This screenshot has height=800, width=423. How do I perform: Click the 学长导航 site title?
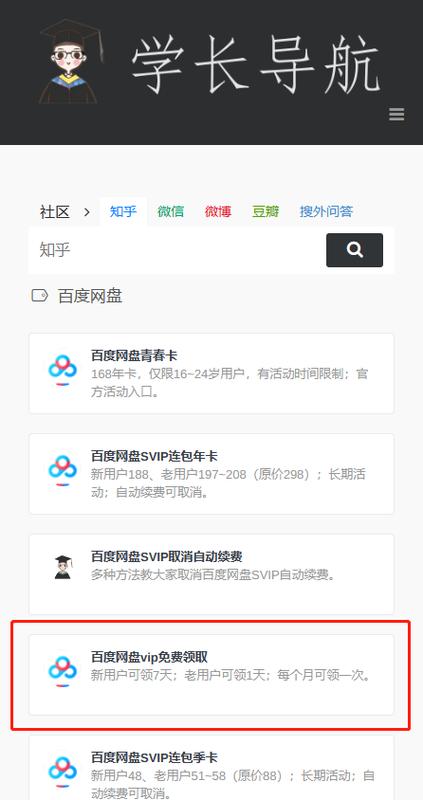[256, 65]
